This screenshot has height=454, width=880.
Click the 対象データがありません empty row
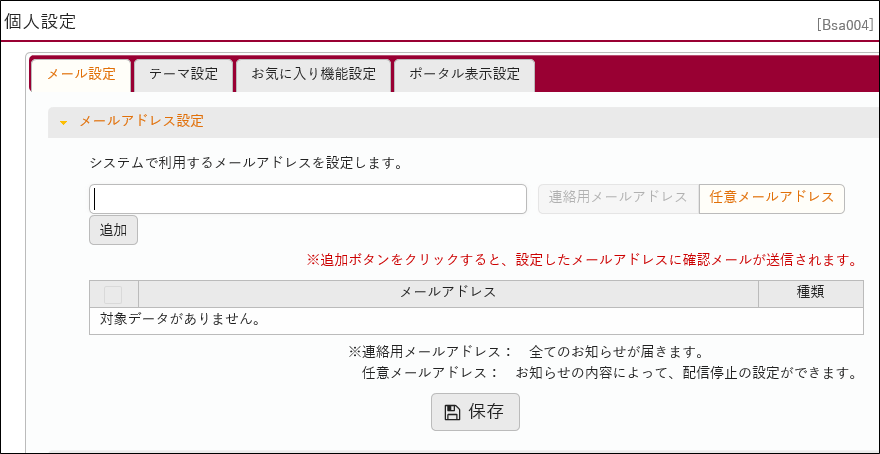[x=476, y=320]
